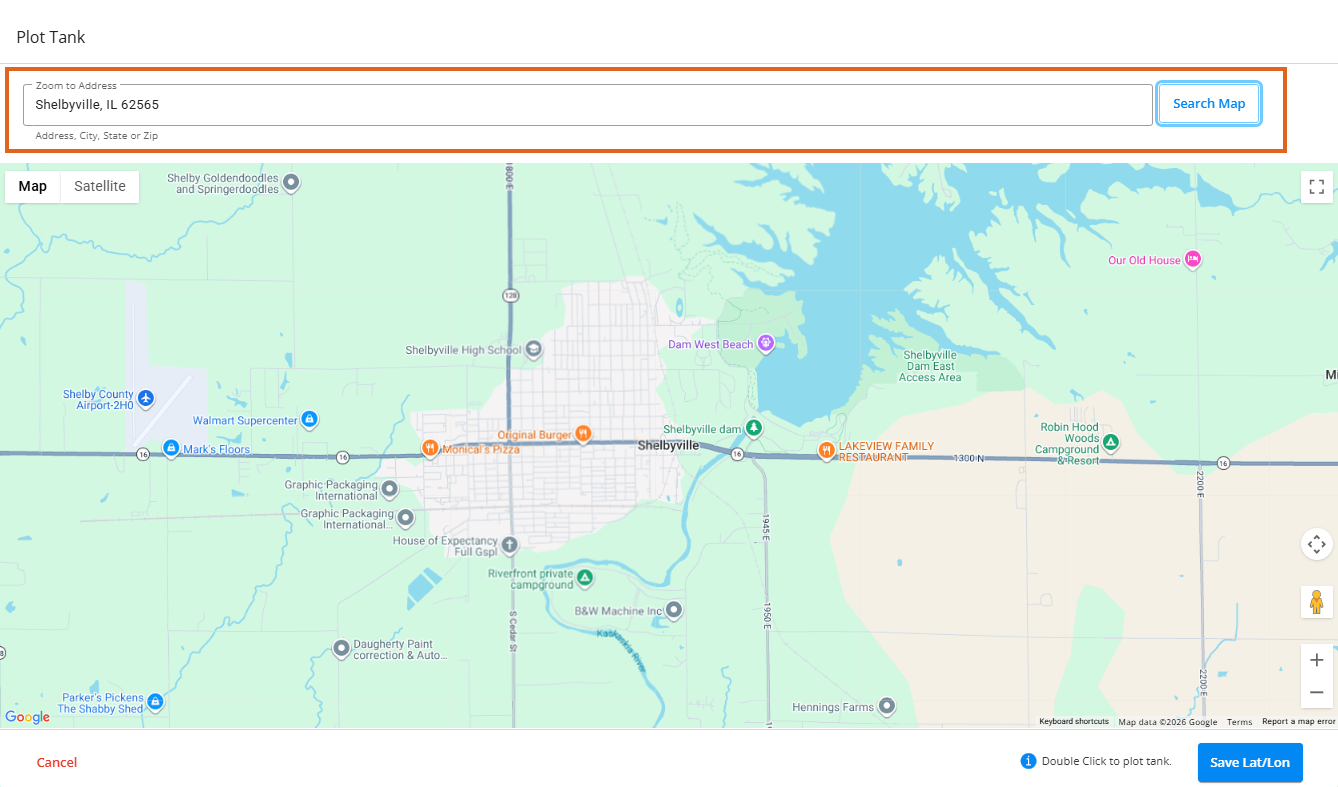Select the Daugherty Paint correction pin

(341, 649)
